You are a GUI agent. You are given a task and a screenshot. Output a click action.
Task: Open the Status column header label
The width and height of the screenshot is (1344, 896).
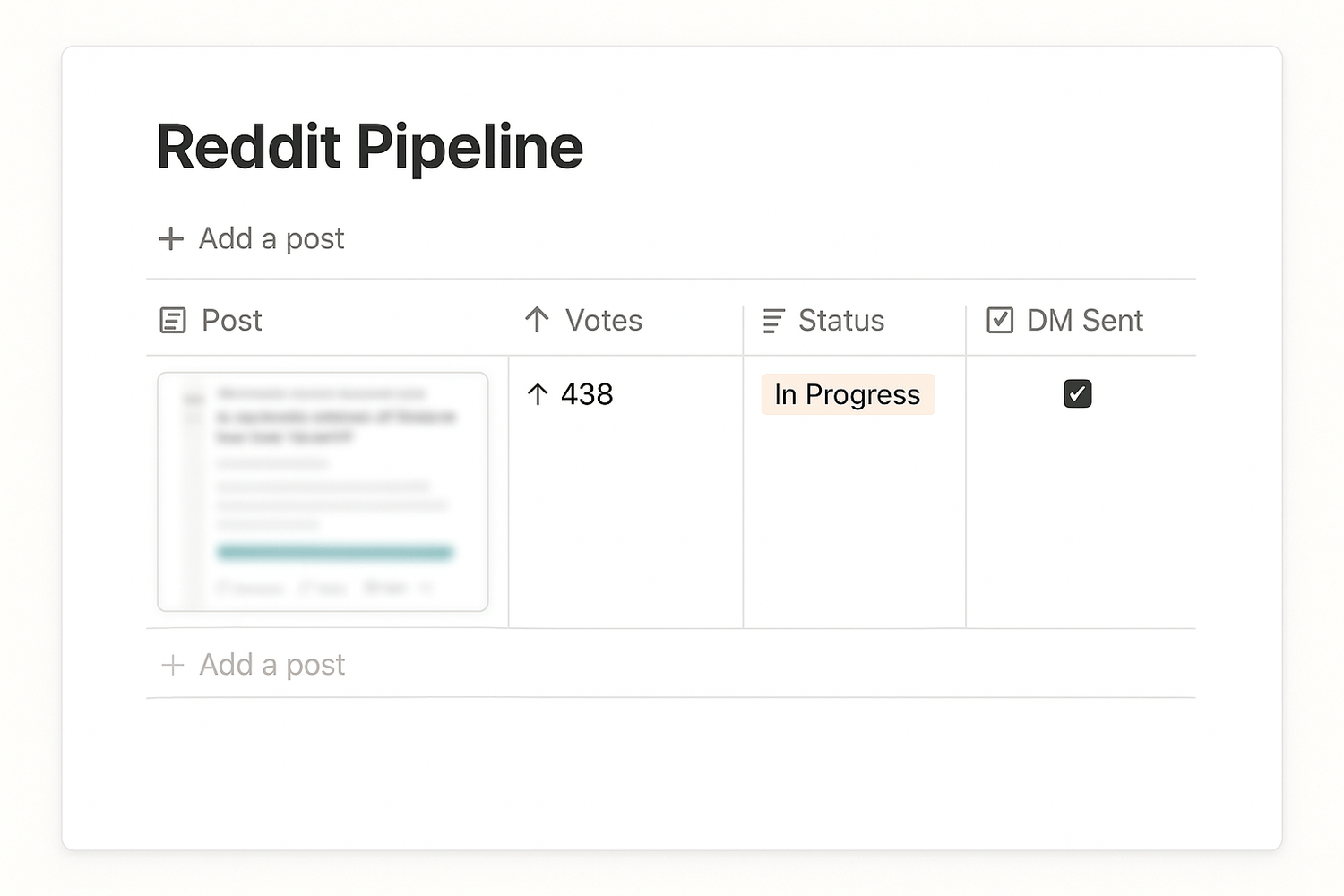[840, 320]
